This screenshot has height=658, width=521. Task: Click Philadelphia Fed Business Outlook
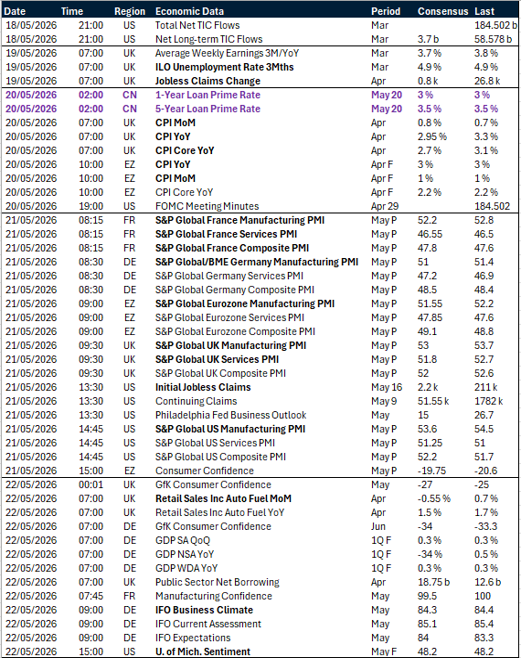(x=231, y=415)
